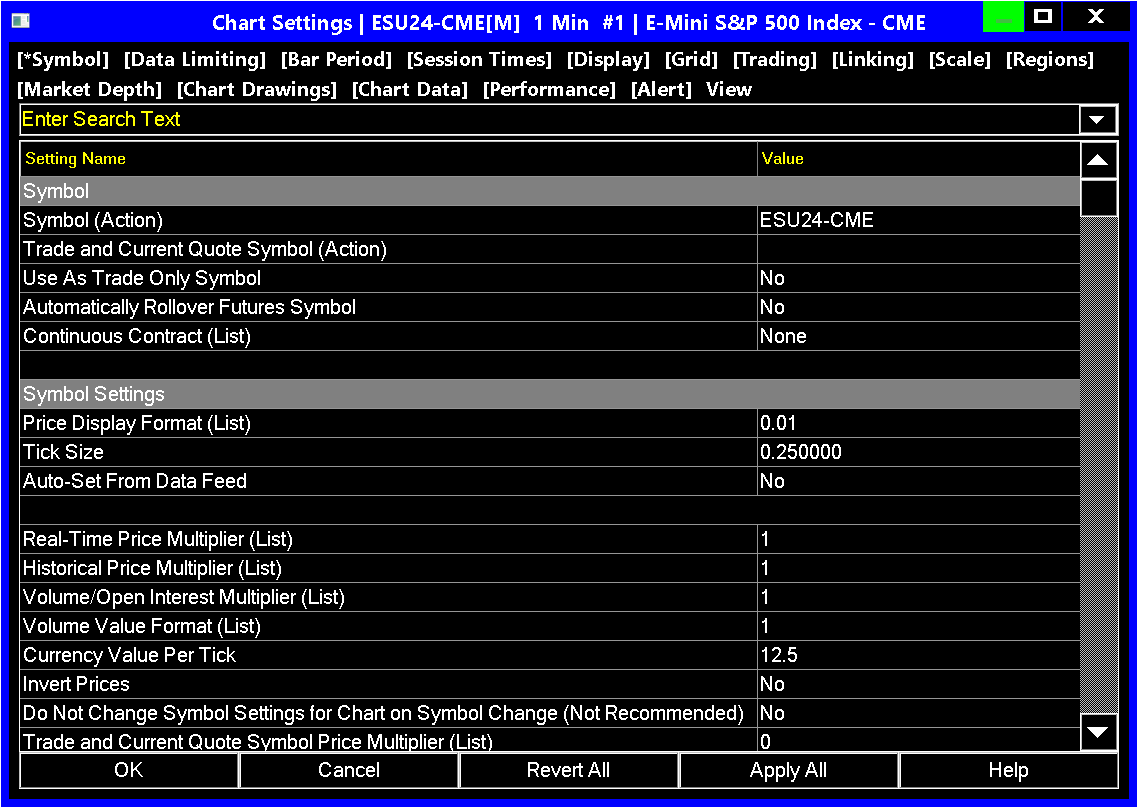The image size is (1138, 808).
Task: Click the Currency Value Per Tick value 12.5
Action: pyautogui.click(x=918, y=656)
